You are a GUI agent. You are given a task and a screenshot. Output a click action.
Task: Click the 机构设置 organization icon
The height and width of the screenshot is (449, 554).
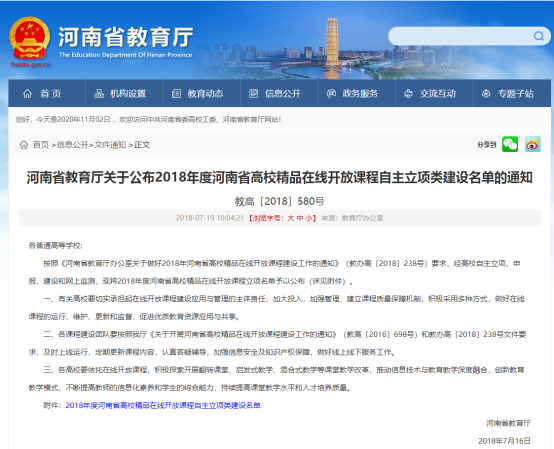(99, 94)
